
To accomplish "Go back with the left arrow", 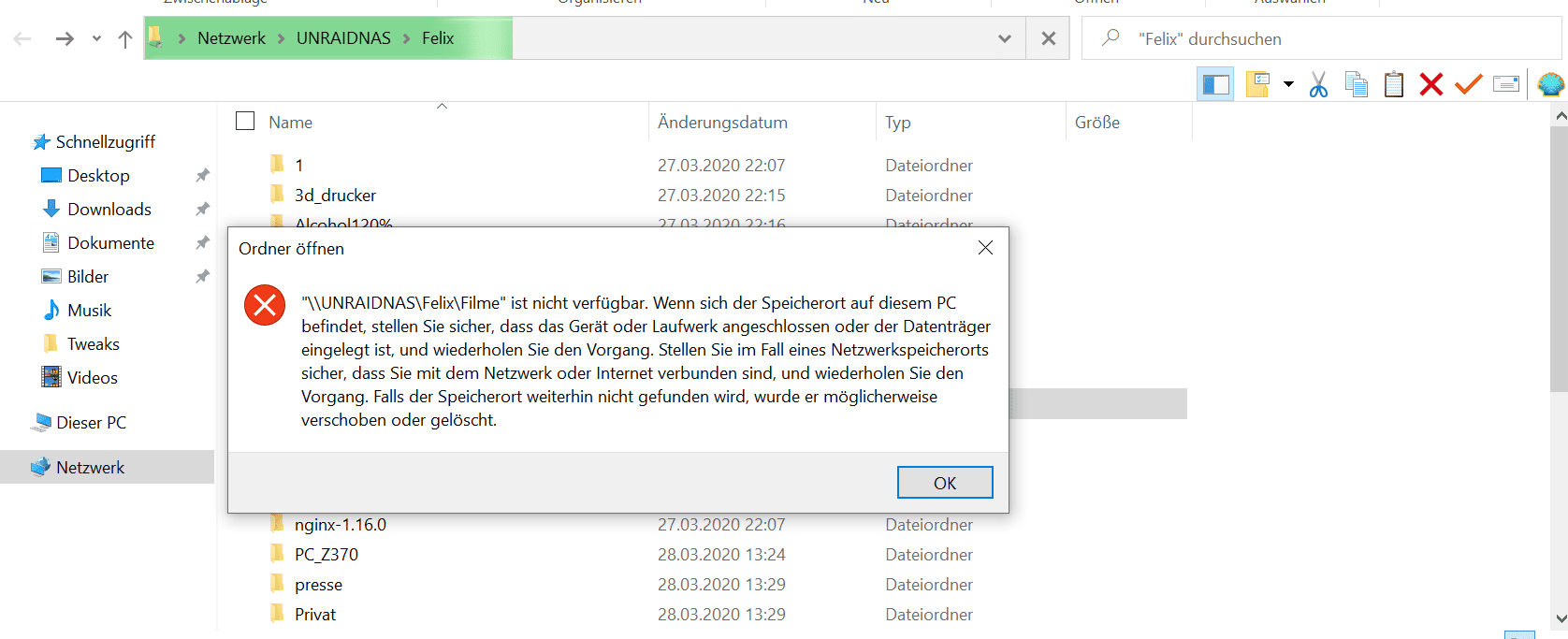I will 22,38.
